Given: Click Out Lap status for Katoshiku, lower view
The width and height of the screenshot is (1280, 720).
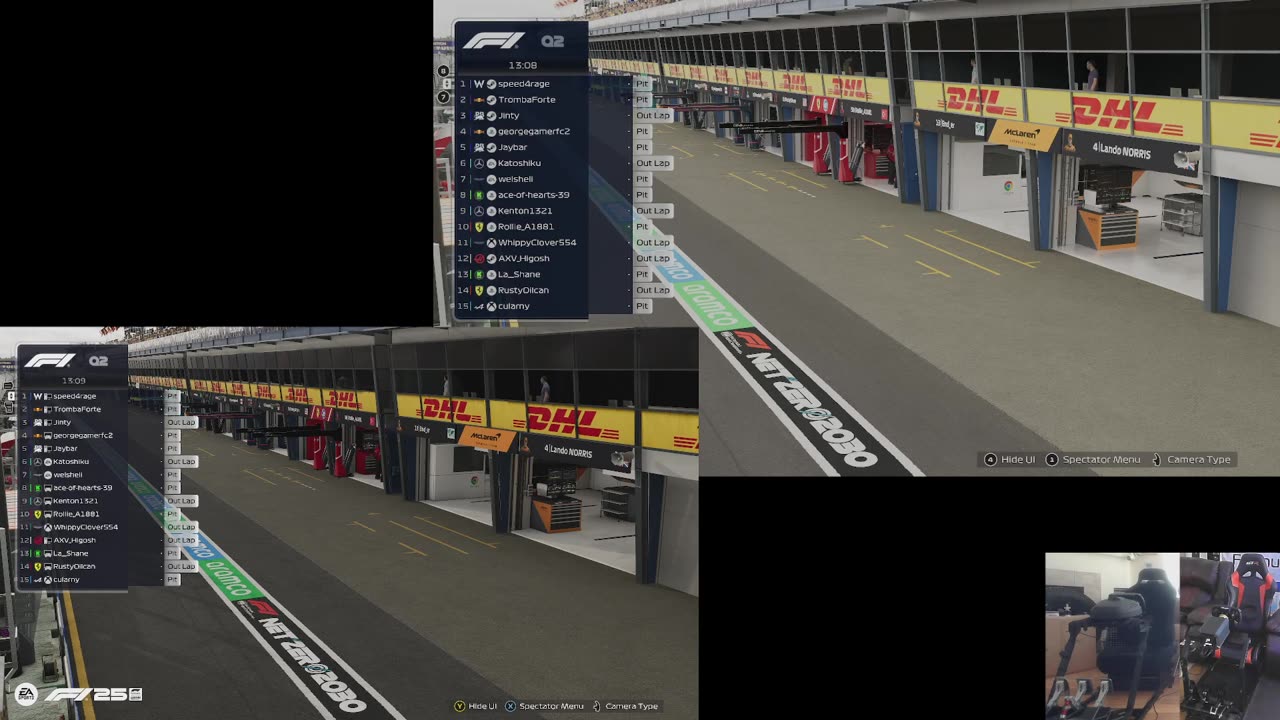Looking at the screenshot, I should click(181, 462).
